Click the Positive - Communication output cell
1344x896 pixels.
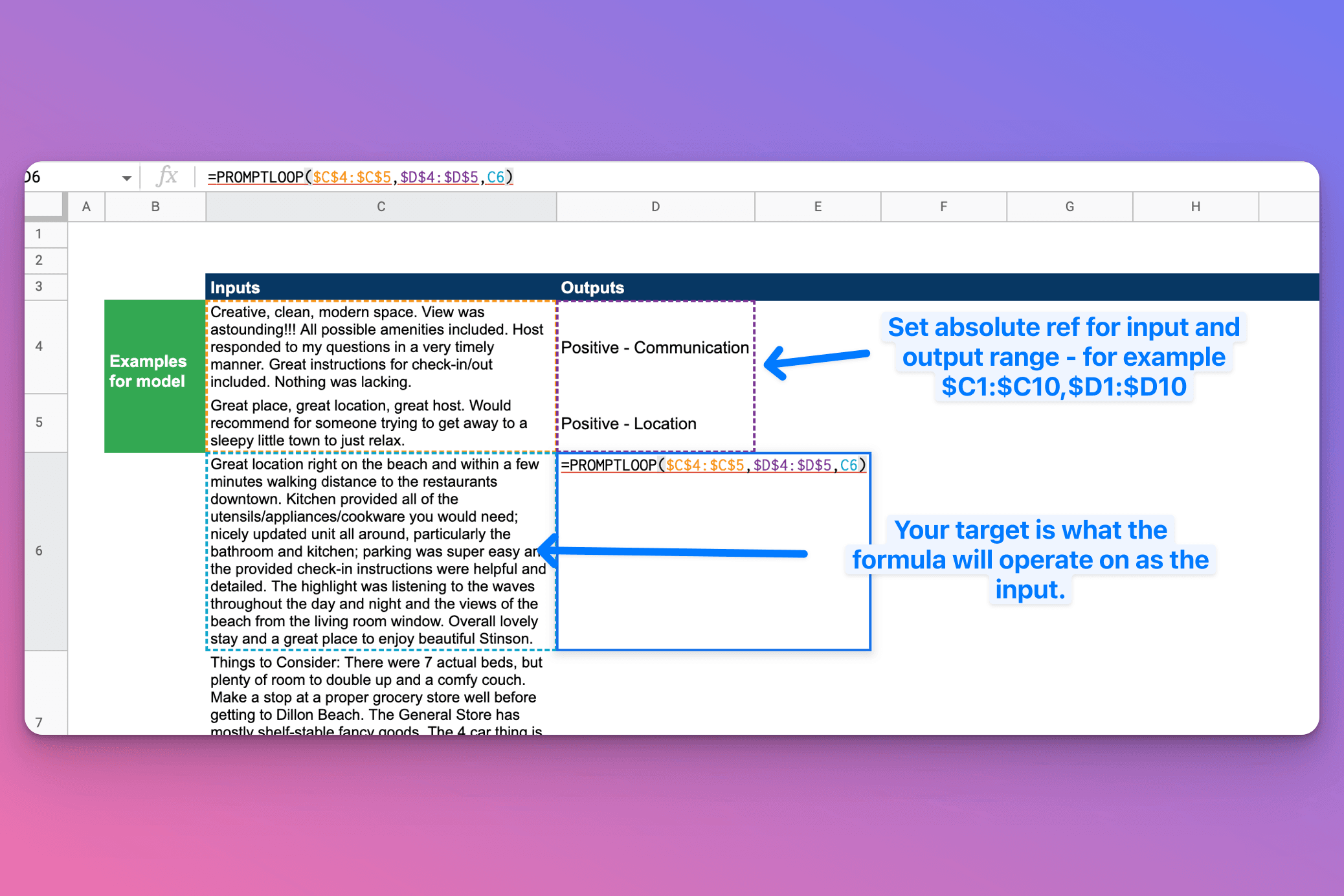[x=655, y=348]
